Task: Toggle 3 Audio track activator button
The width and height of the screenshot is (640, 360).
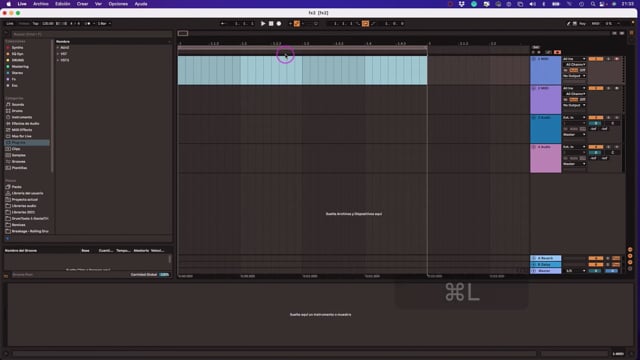Action: pyautogui.click(x=596, y=118)
